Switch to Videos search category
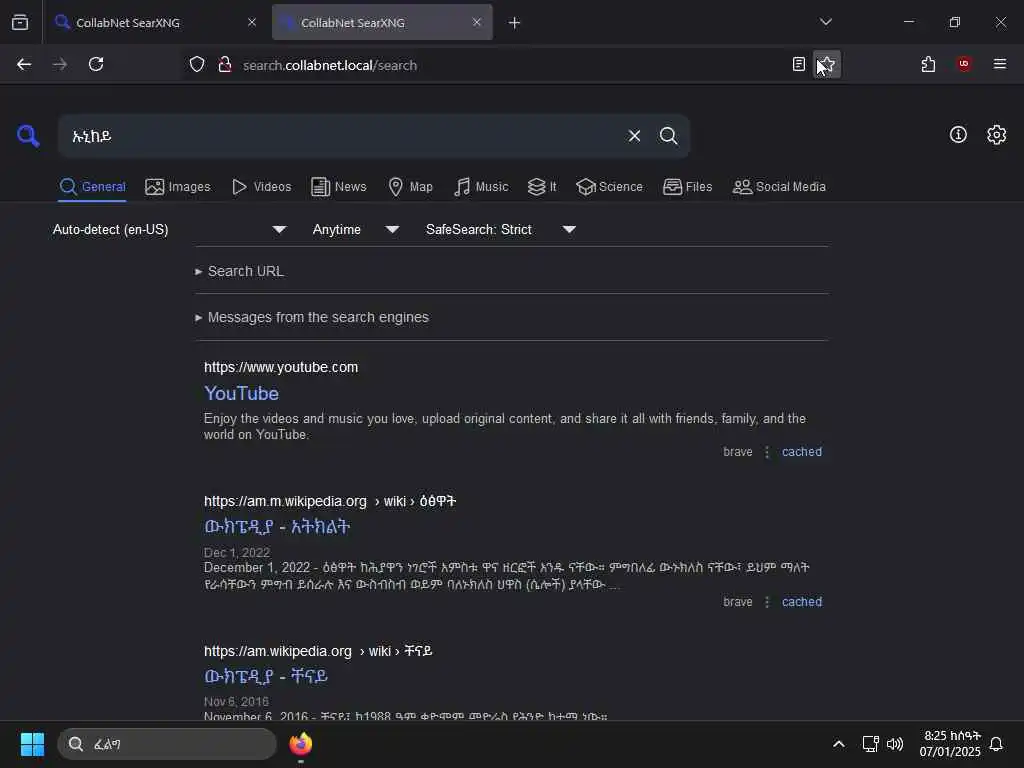Screen dimensions: 1024x768 [x=261, y=187]
